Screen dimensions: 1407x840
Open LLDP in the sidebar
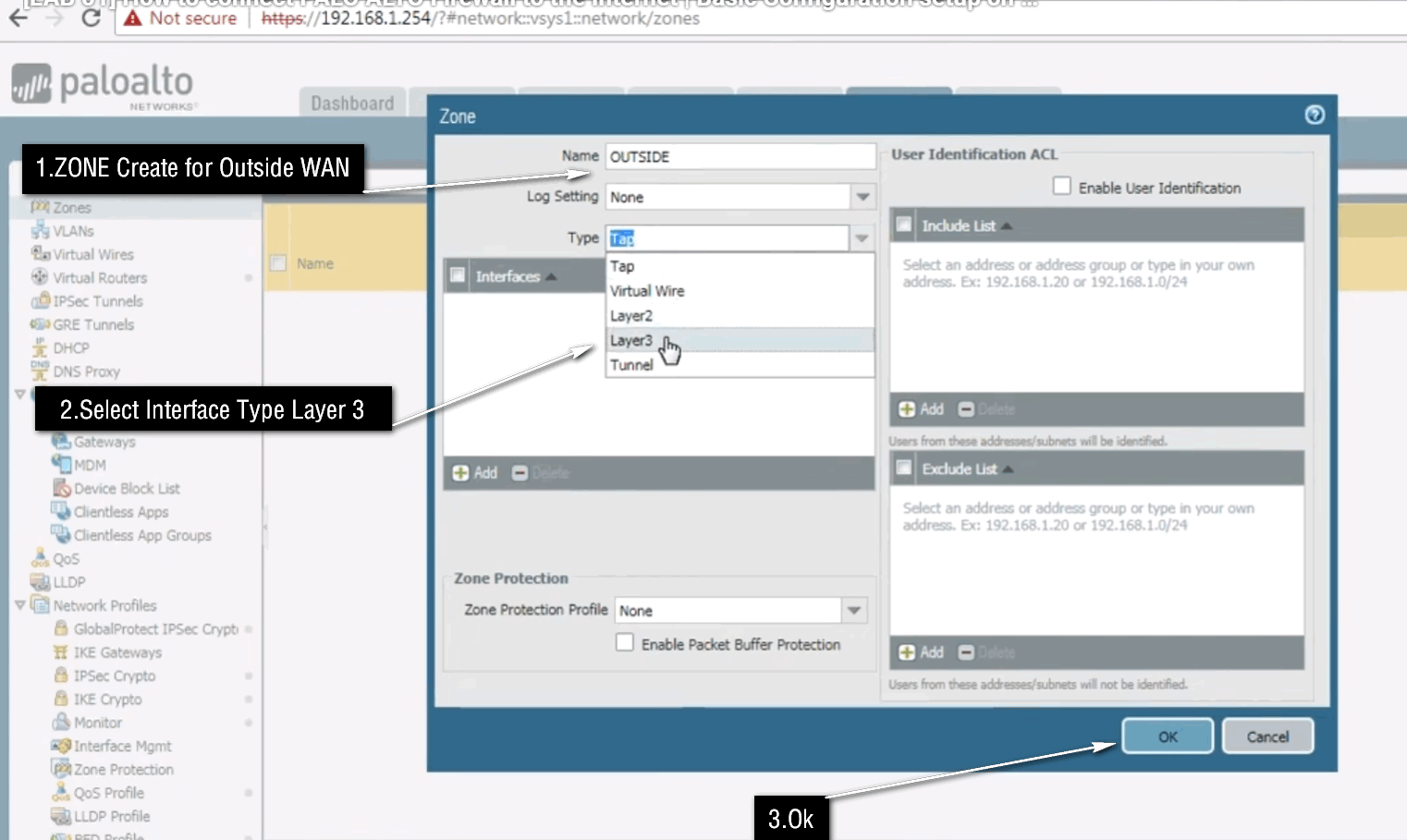tap(69, 582)
